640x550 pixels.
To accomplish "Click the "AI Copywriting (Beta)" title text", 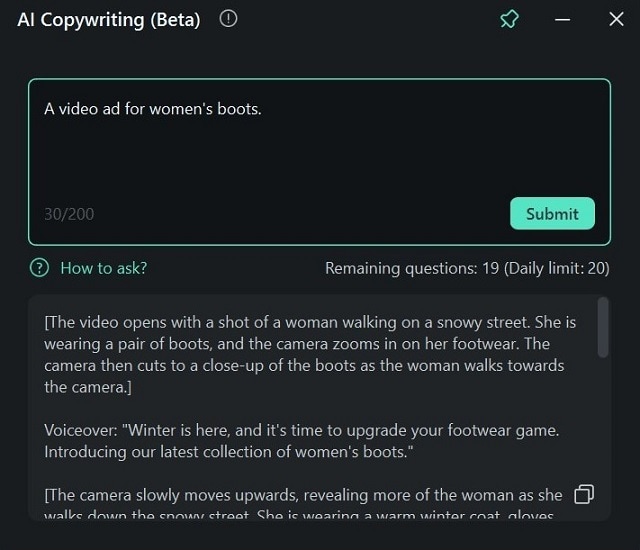I will [x=108, y=20].
